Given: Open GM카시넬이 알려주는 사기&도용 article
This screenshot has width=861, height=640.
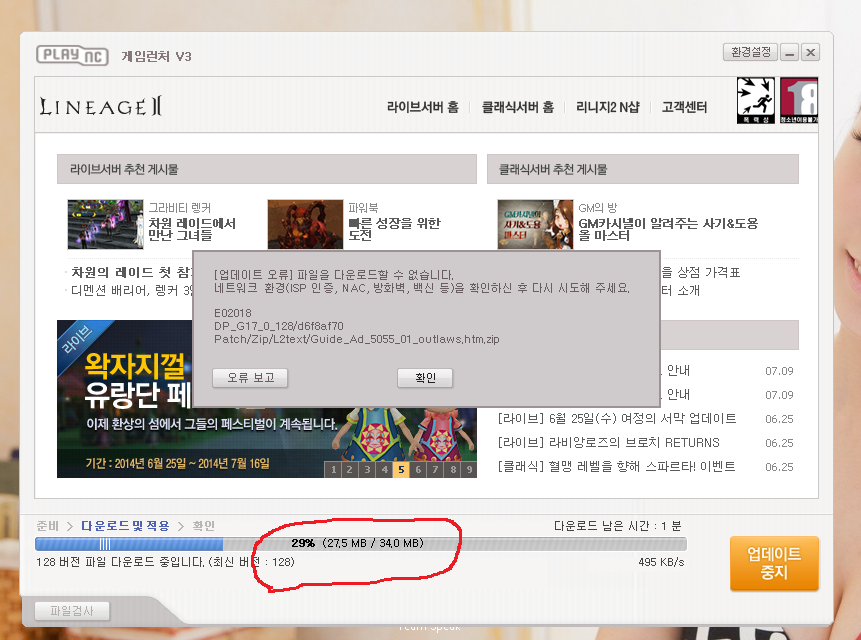Looking at the screenshot, I should click(668, 229).
